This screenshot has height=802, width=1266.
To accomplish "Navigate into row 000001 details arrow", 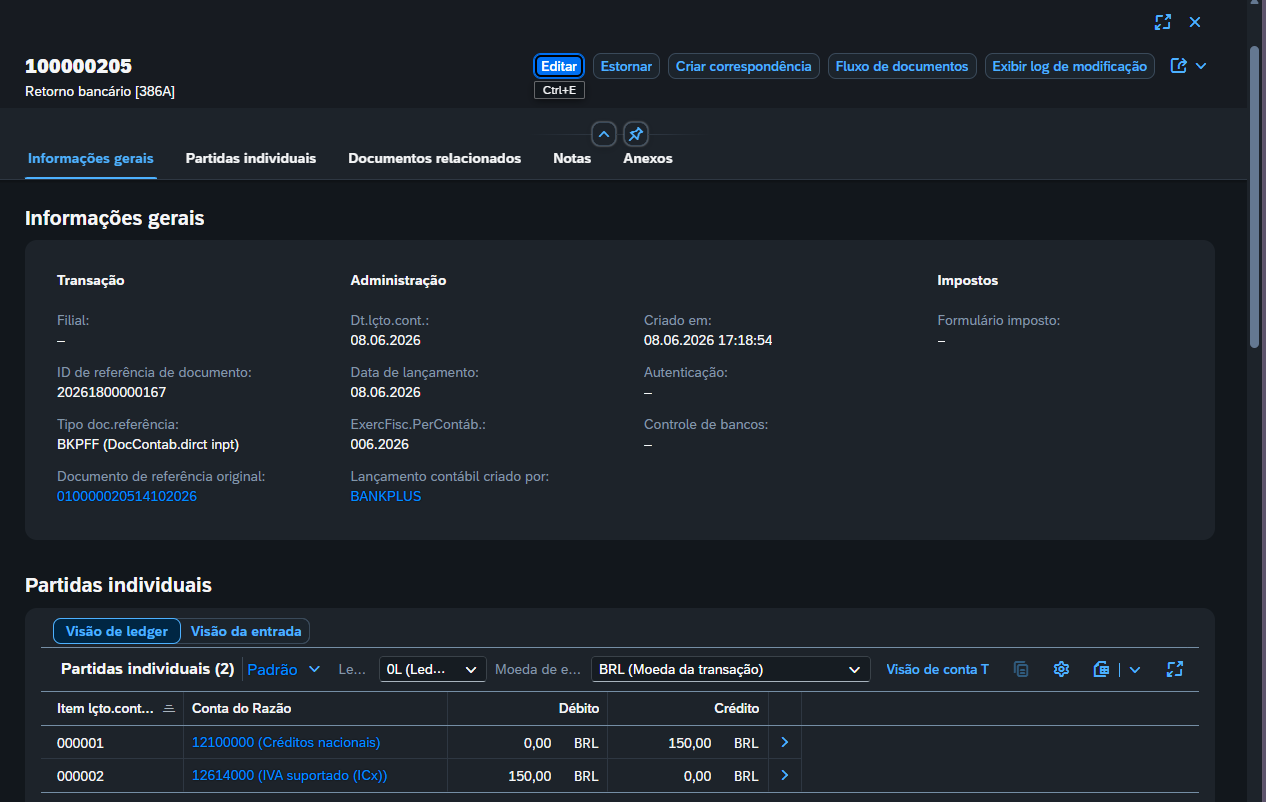I will (785, 743).
